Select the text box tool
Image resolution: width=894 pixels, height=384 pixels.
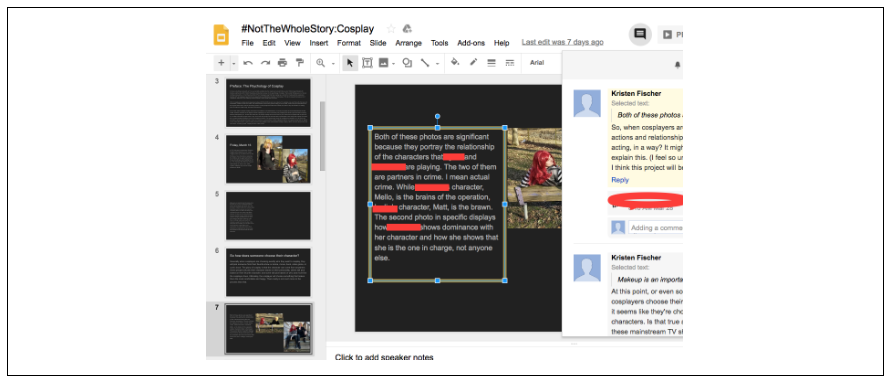367,63
